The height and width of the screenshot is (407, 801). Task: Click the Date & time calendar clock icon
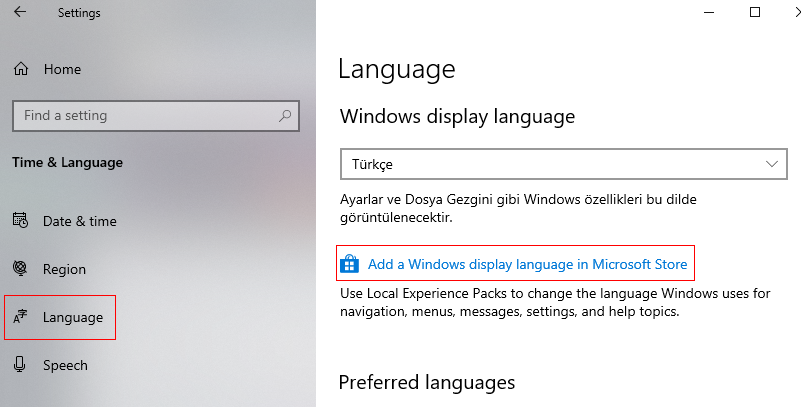pos(20,221)
